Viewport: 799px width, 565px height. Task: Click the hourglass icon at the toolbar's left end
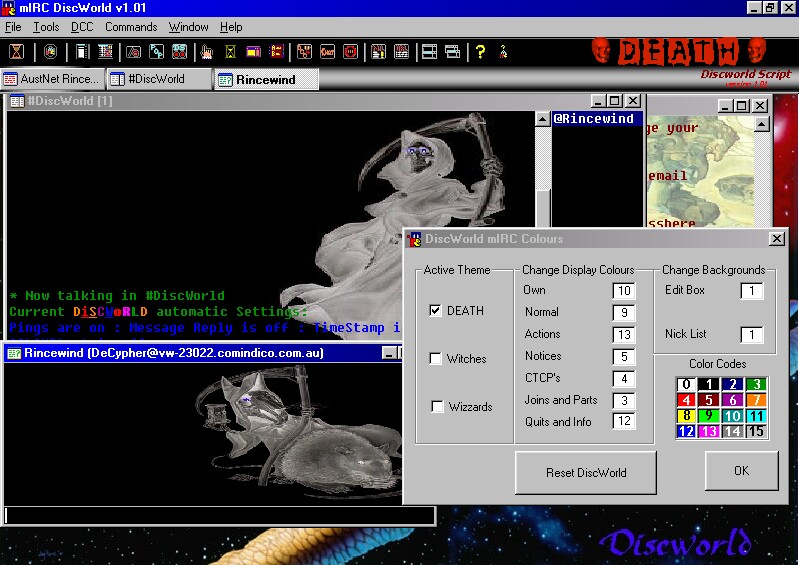[18, 51]
